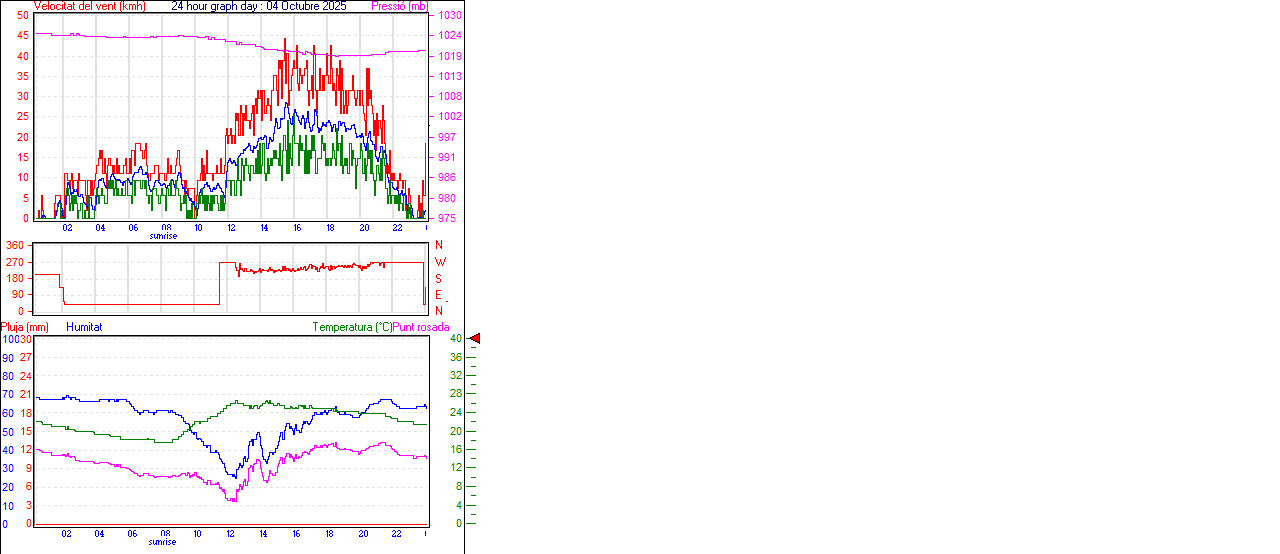Screen dimensions: 1280x554
Task: Click the 1030 value on pressure axis
Action: [x=449, y=16]
